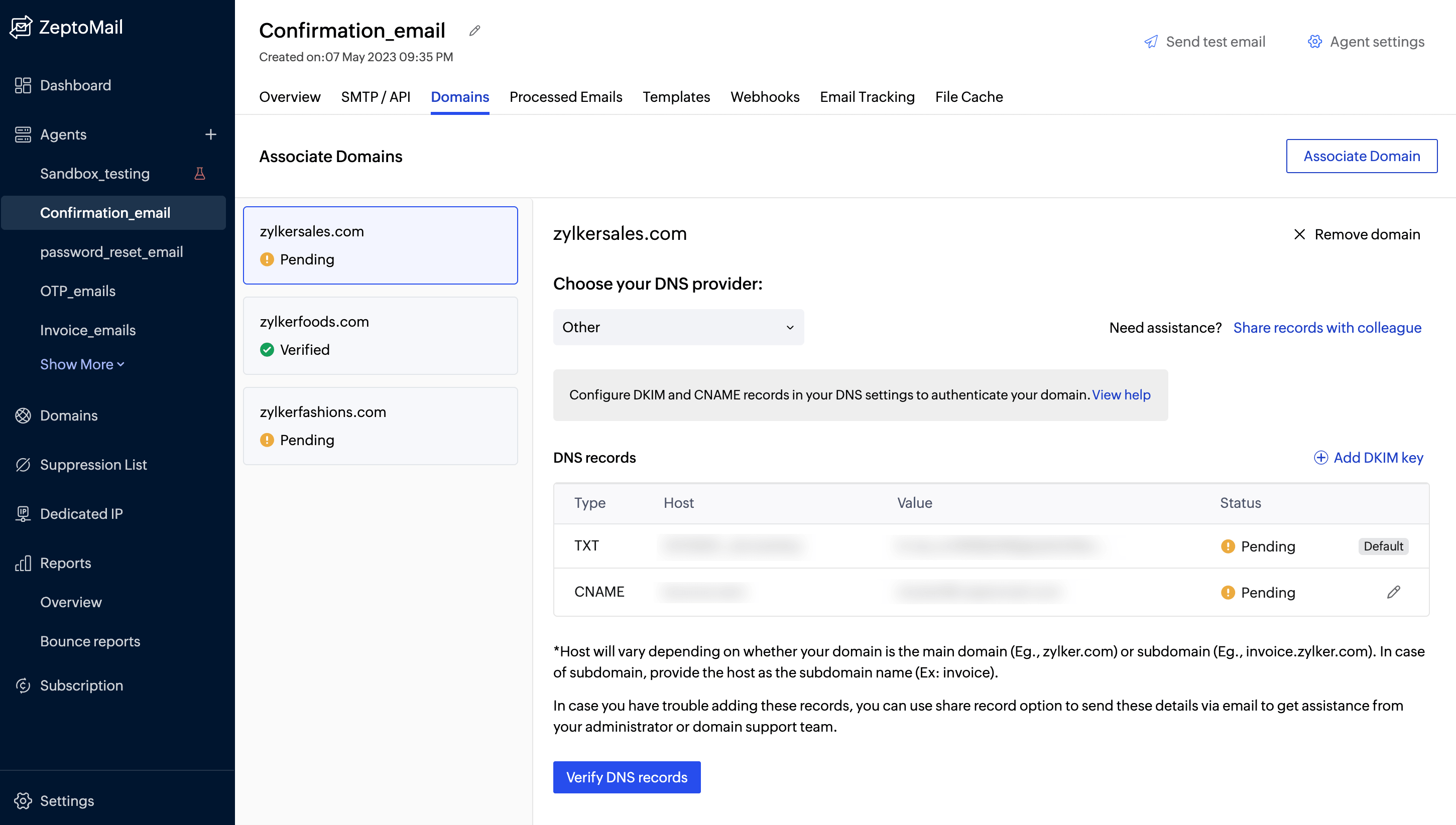Screen dimensions: 1456x825
Task: Add a new agent with the plus icon
Action: point(210,134)
